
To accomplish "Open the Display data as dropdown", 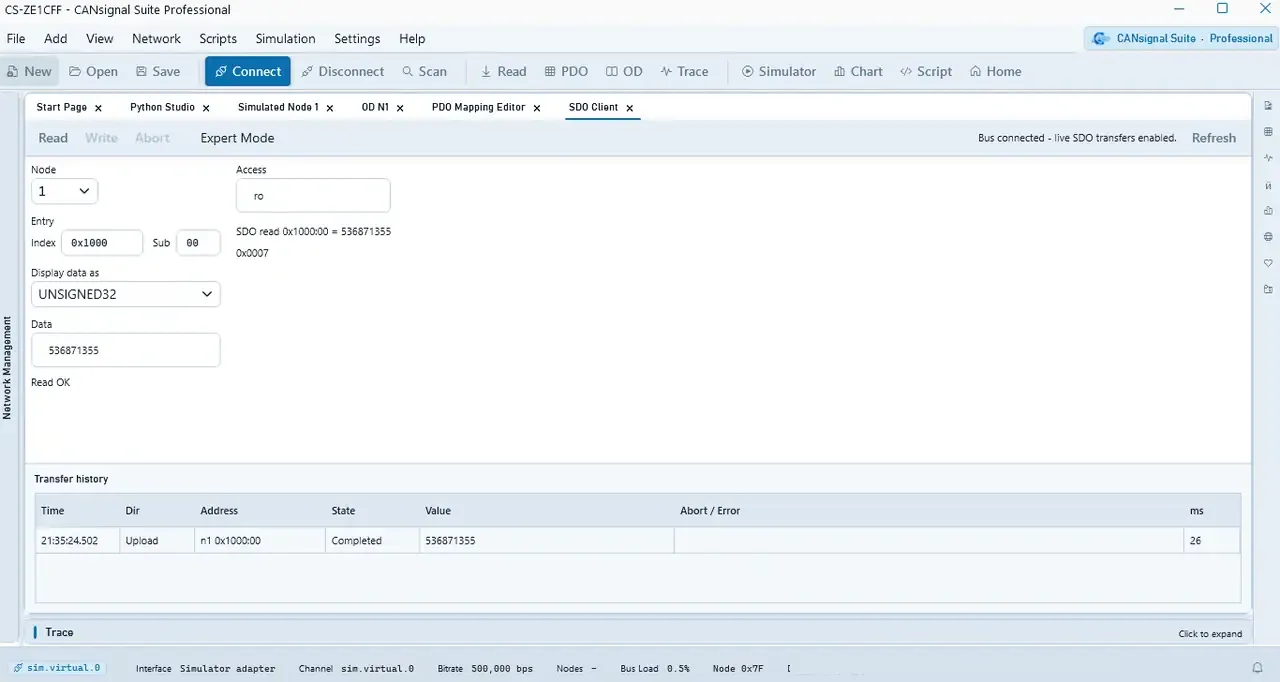I will pos(126,294).
